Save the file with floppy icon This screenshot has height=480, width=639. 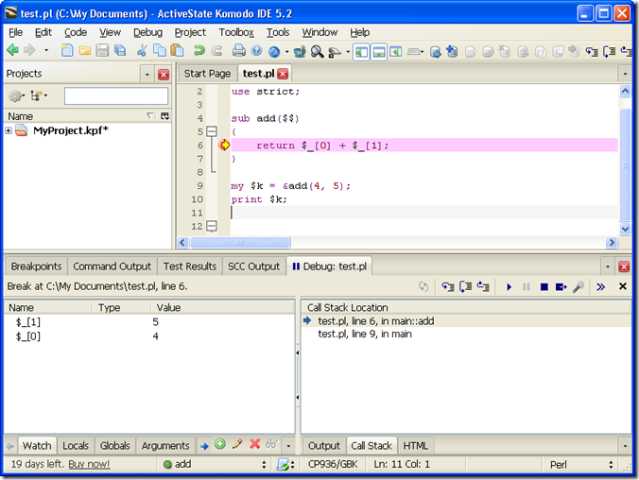pos(102,51)
